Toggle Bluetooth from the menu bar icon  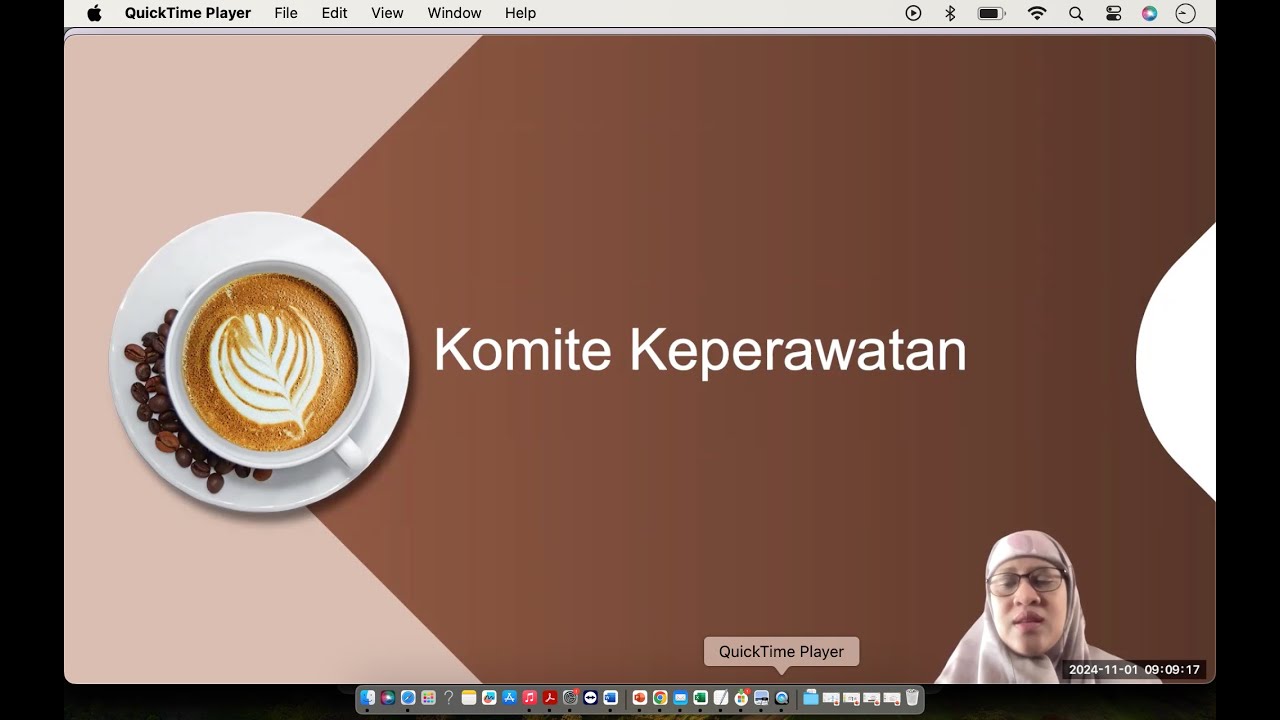pos(950,13)
